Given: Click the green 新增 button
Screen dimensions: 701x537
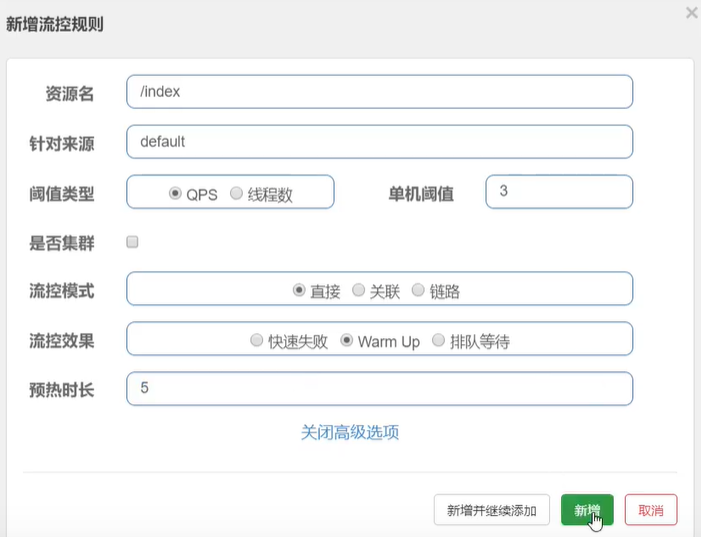Looking at the screenshot, I should 587,510.
